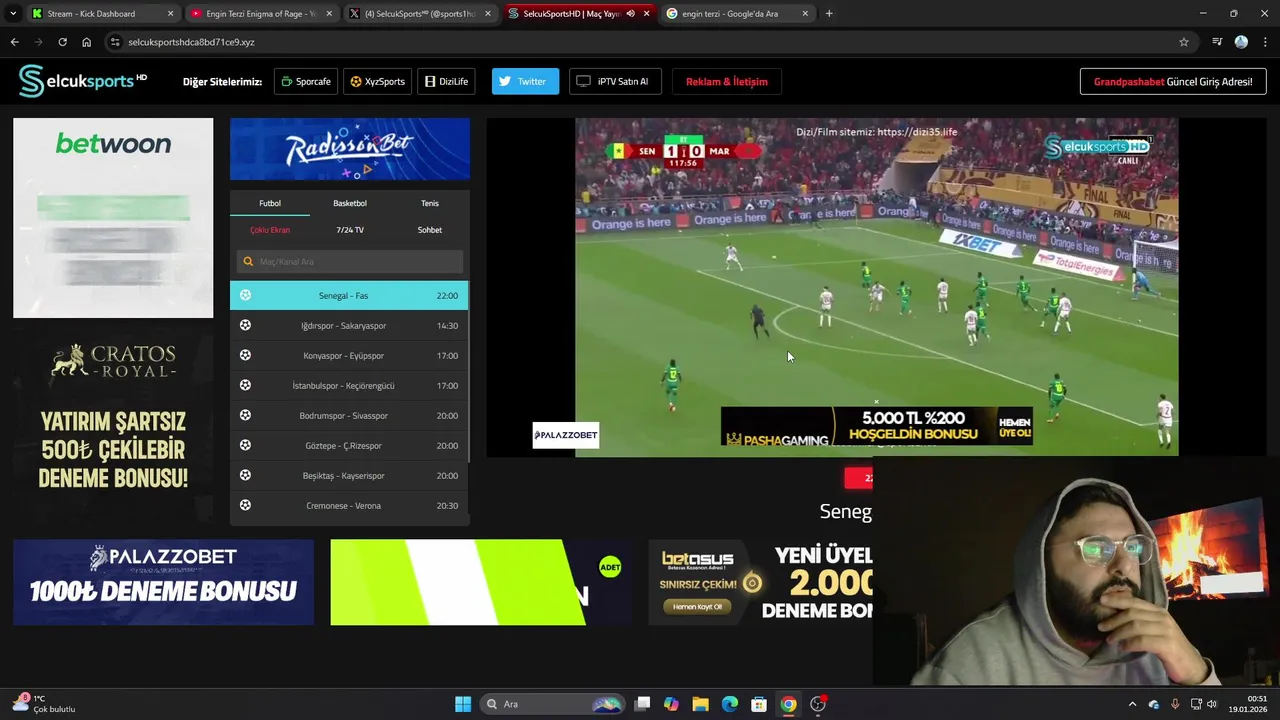The width and height of the screenshot is (1280, 720).
Task: Open File Explorer from the taskbar
Action: [x=700, y=704]
